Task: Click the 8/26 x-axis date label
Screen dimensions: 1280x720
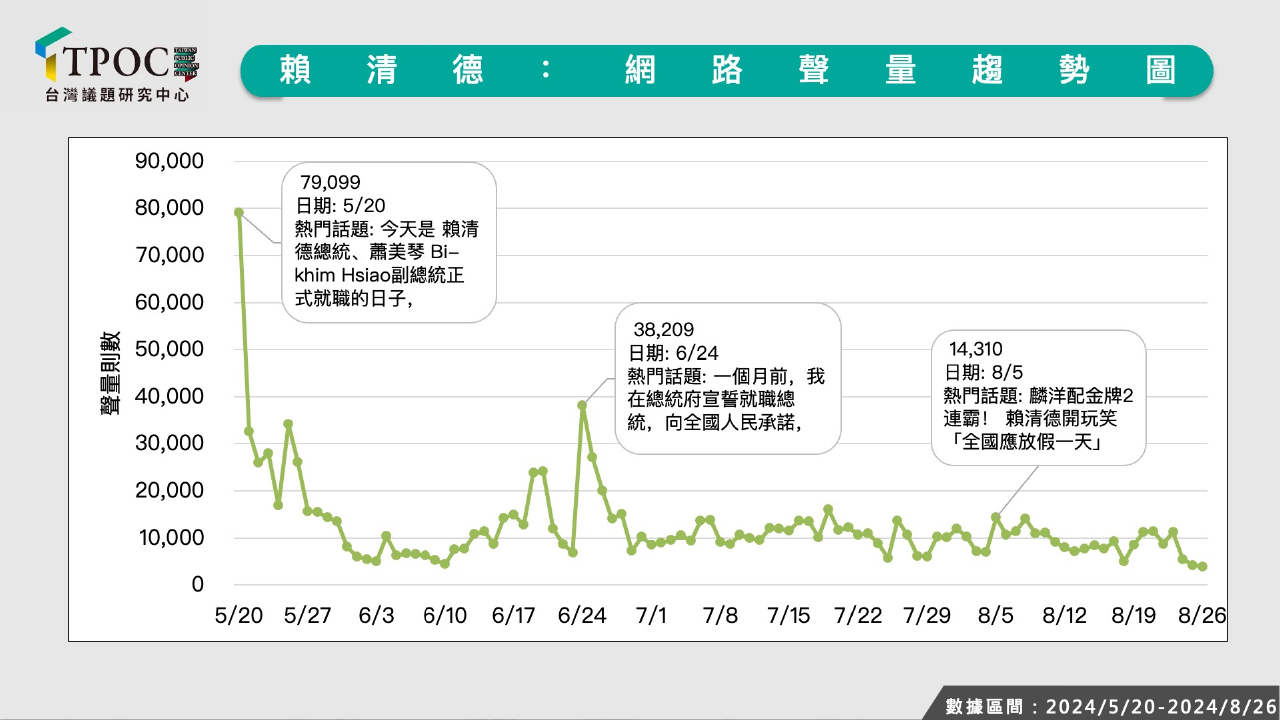Action: click(1204, 616)
